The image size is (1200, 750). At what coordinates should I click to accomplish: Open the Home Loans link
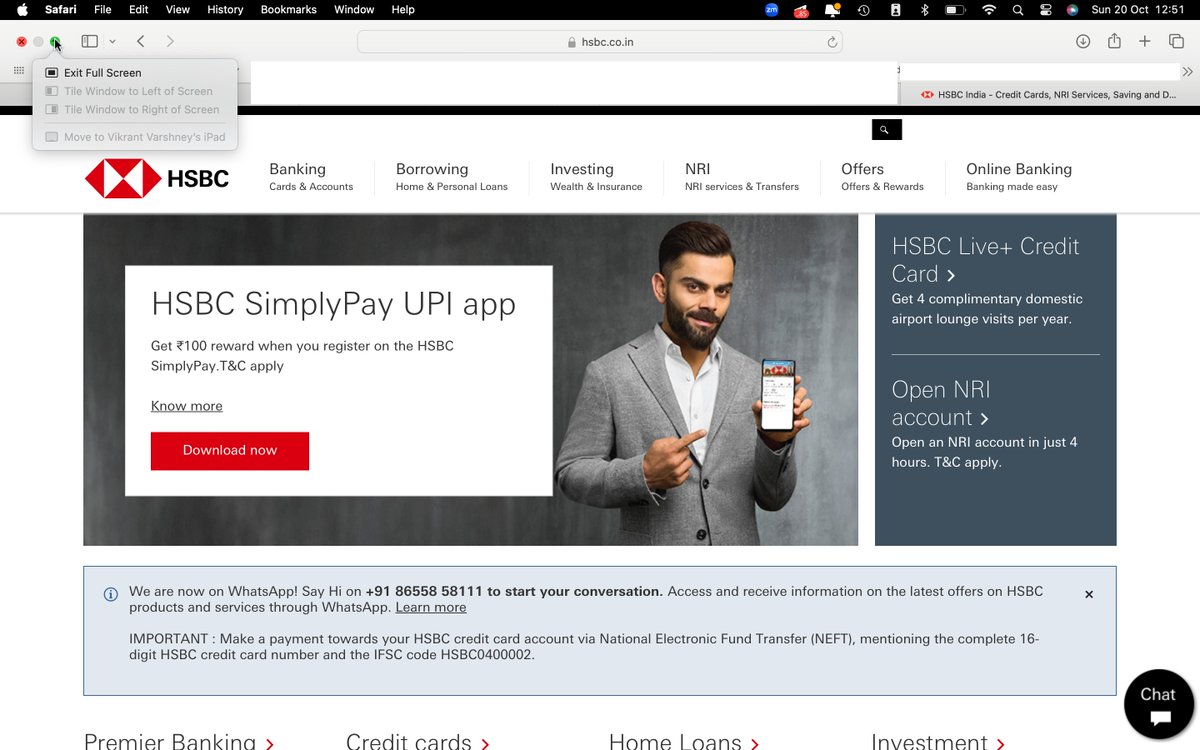[685, 741]
